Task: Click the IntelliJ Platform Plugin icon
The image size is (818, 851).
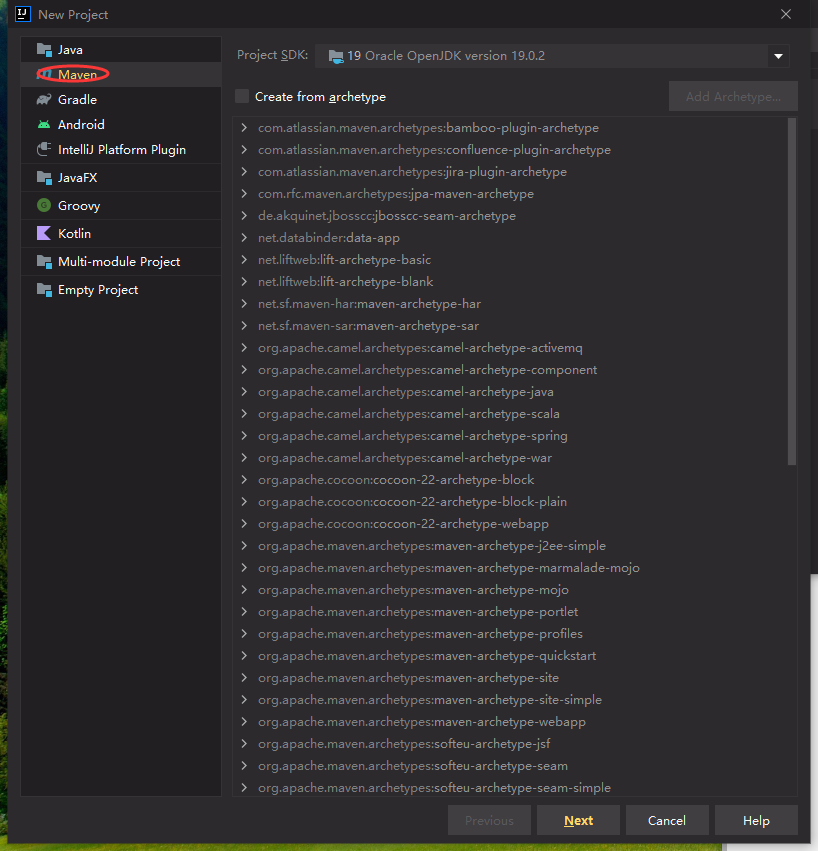Action: click(44, 149)
